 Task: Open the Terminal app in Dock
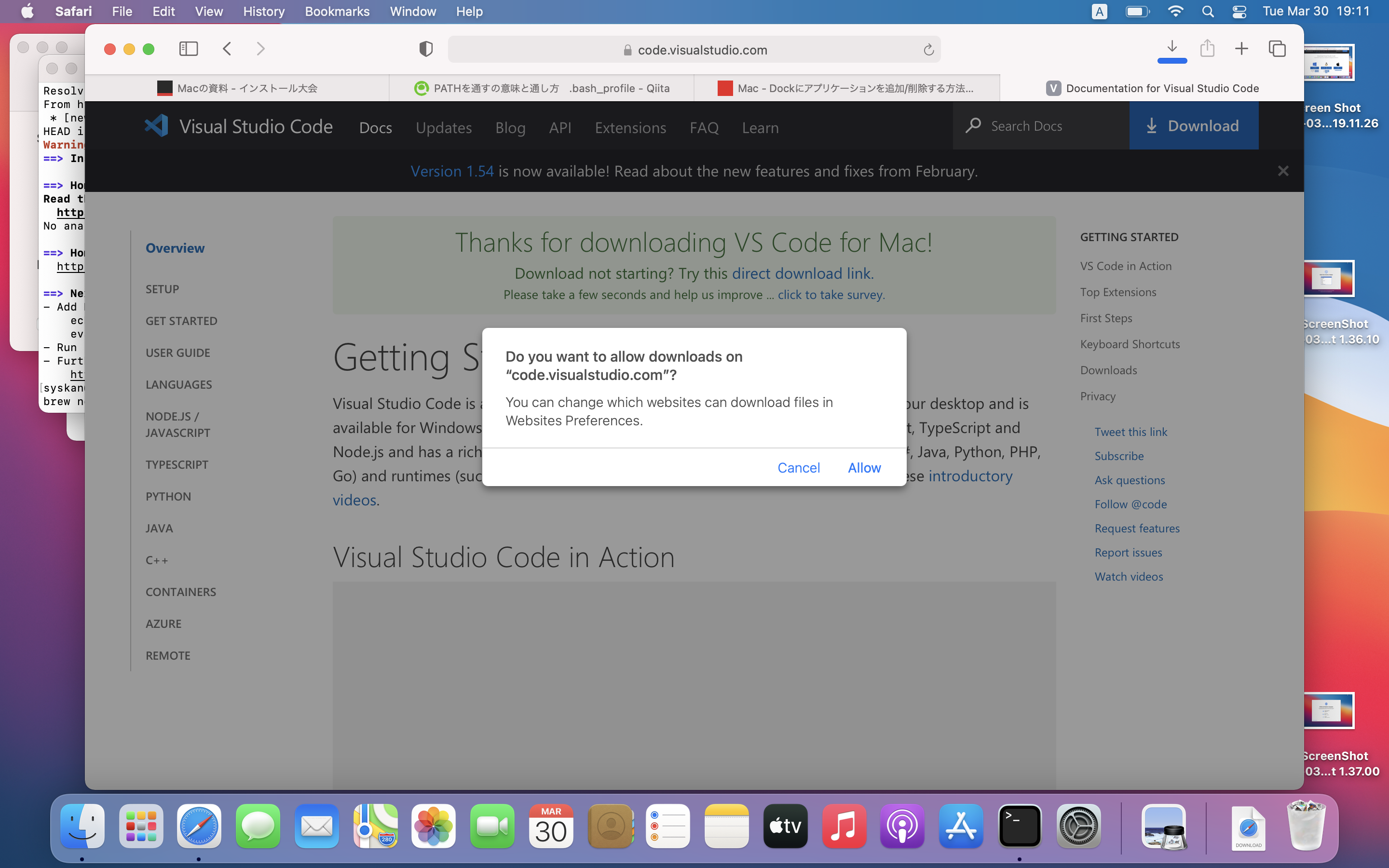pyautogui.click(x=1020, y=826)
